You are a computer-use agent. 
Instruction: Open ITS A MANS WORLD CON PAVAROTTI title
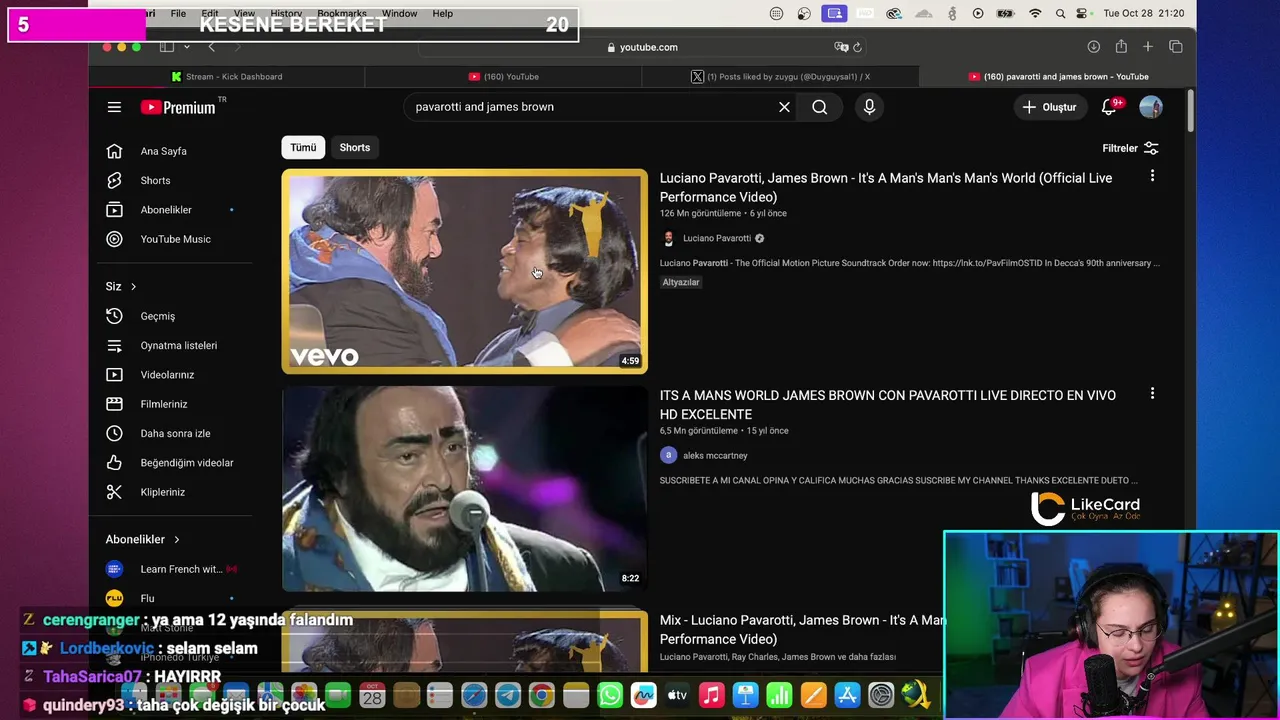point(888,404)
